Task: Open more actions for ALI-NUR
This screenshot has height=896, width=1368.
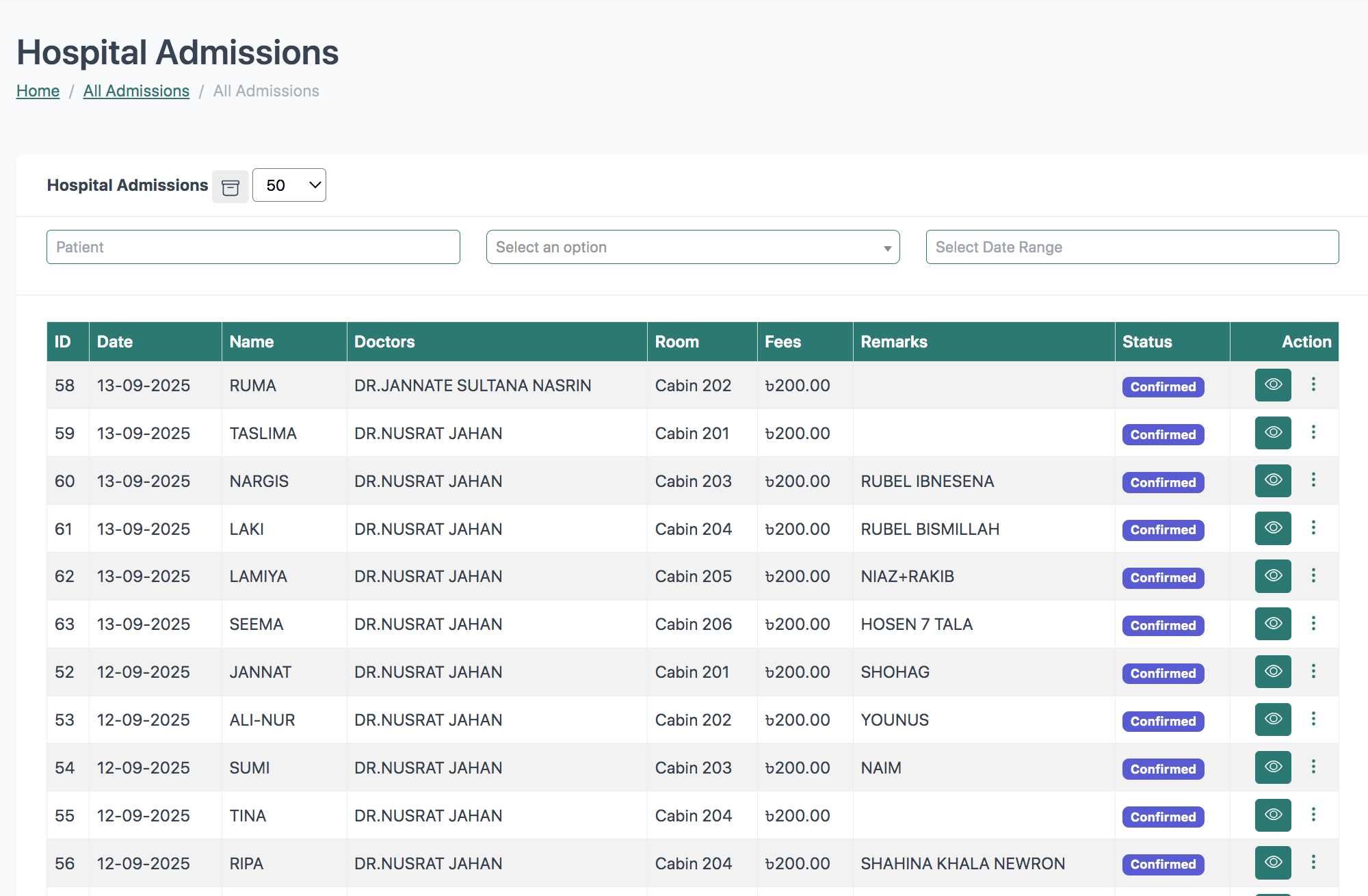Action: (1313, 719)
